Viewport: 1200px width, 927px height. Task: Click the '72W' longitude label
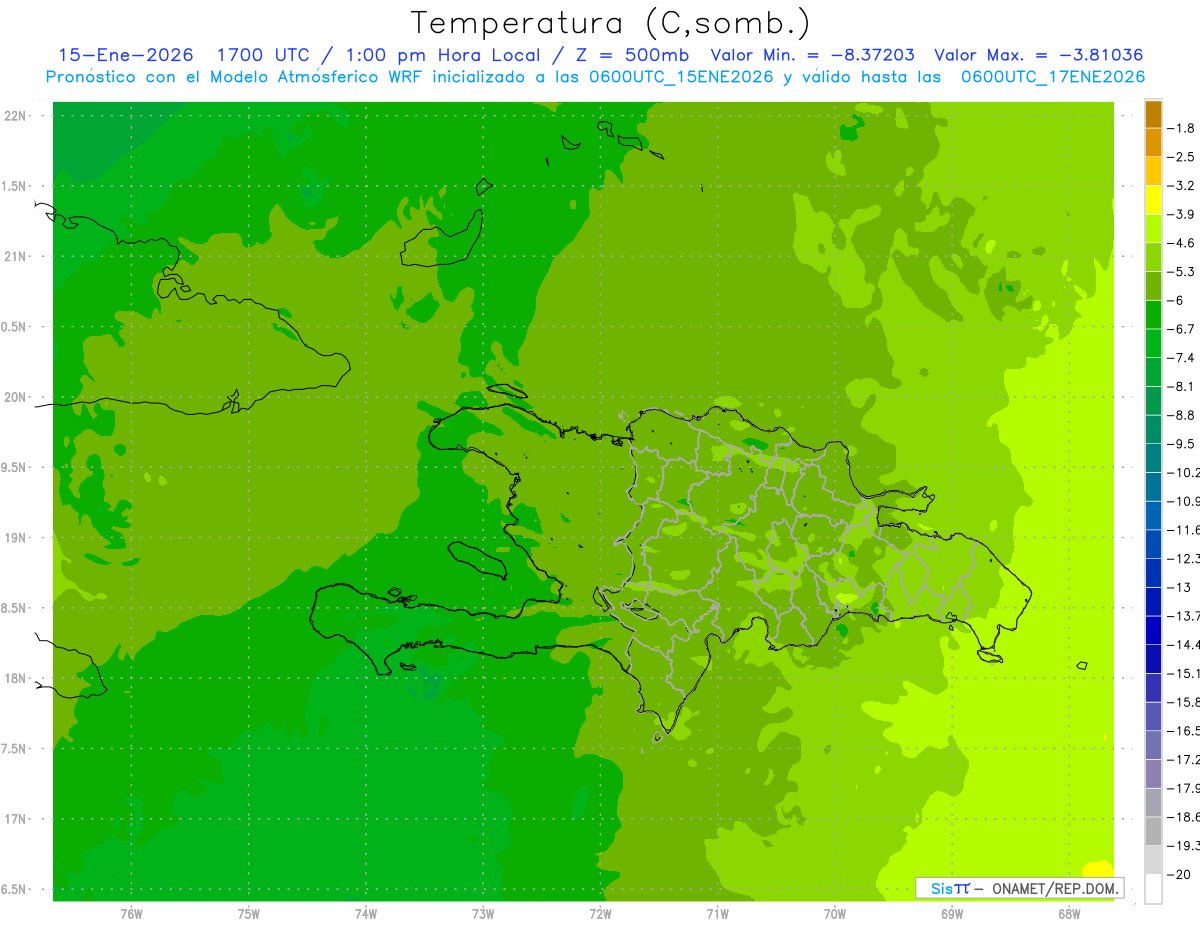[600, 913]
